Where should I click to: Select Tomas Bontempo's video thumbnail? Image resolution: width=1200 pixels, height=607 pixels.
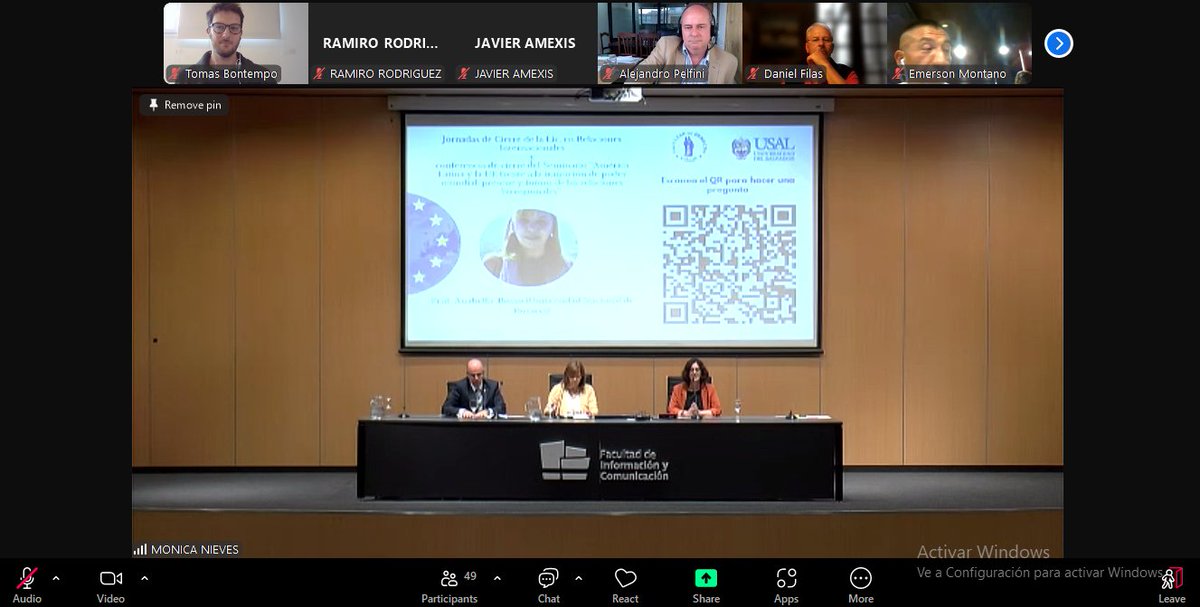[236, 43]
